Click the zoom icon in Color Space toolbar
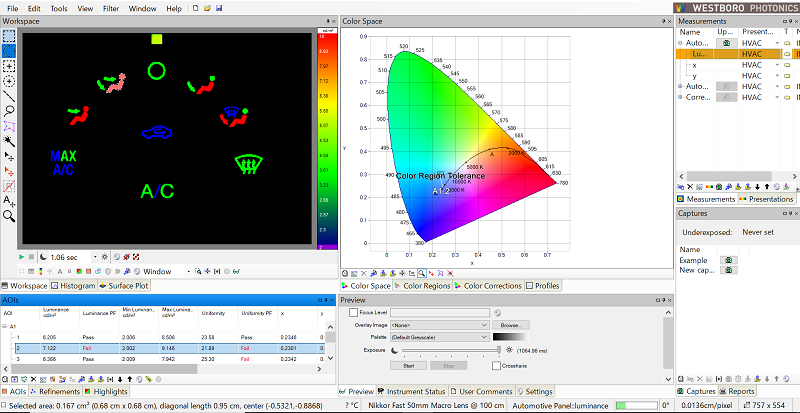The height and width of the screenshot is (413, 800). (x=421, y=274)
